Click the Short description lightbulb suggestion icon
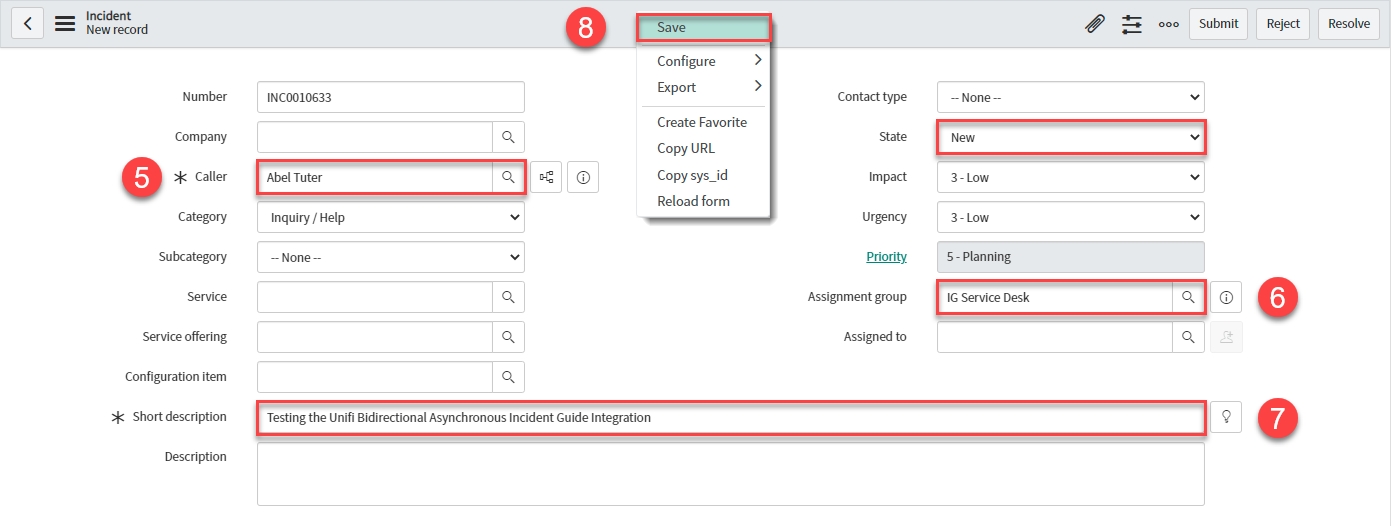Viewport: 1391px width, 526px height. tap(1226, 417)
